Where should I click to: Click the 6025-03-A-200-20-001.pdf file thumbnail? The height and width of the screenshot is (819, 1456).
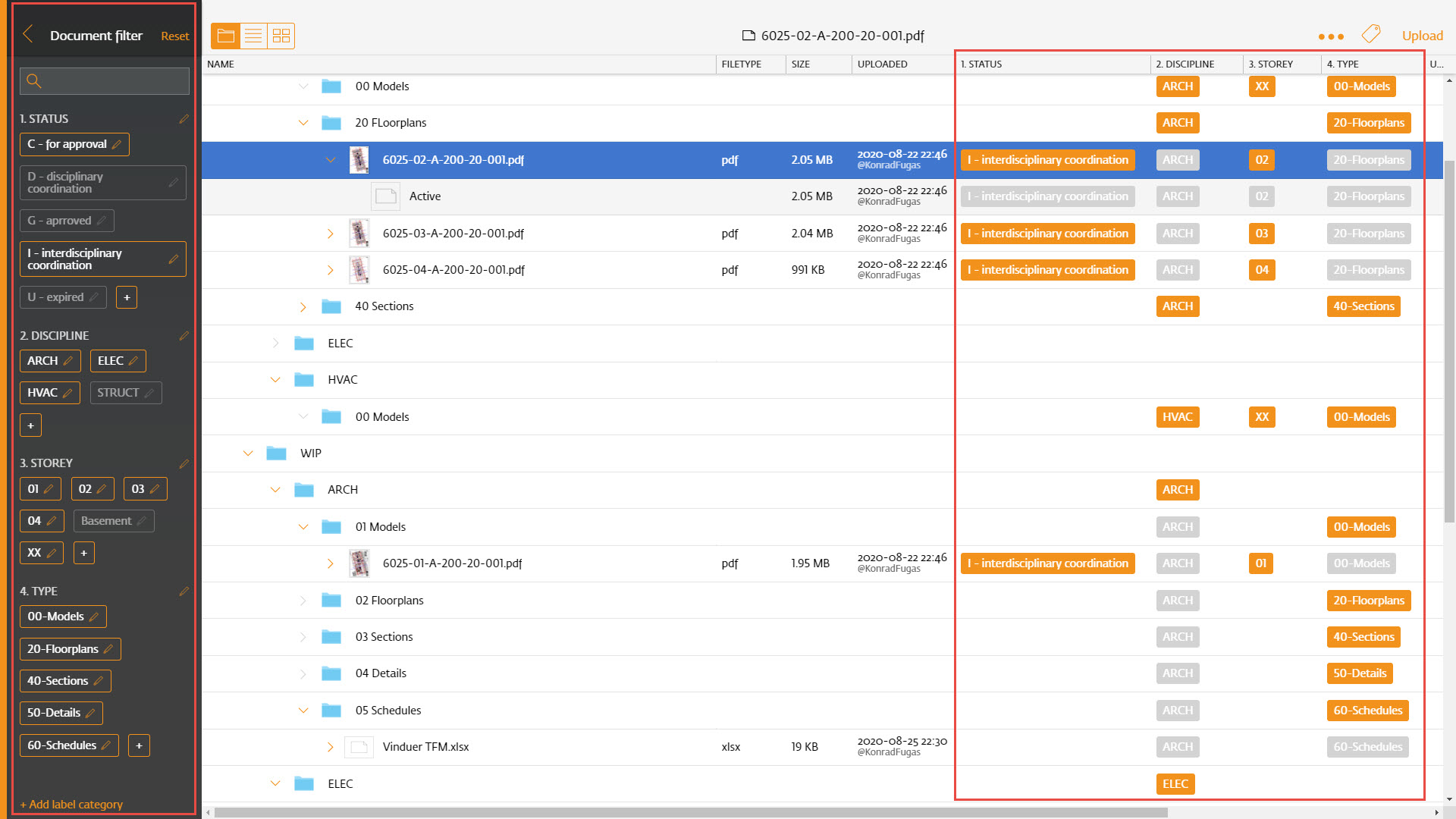pyautogui.click(x=359, y=234)
